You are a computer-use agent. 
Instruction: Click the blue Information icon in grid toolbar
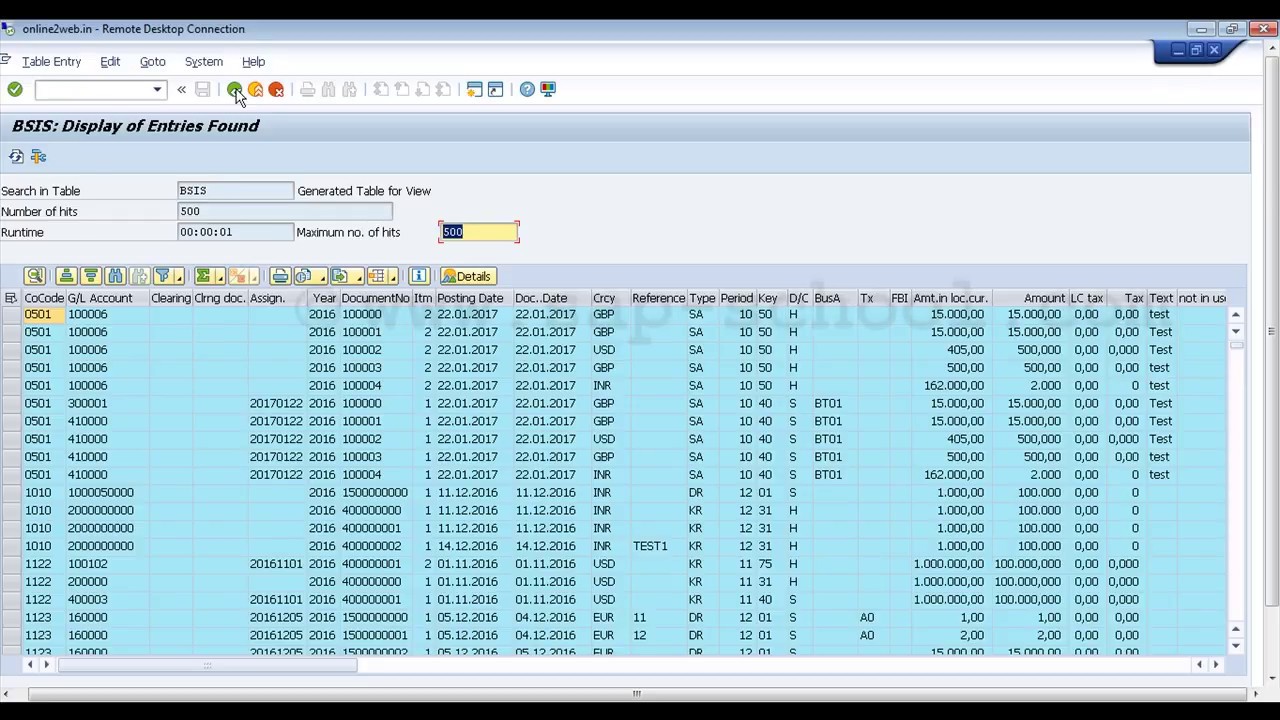tap(419, 276)
